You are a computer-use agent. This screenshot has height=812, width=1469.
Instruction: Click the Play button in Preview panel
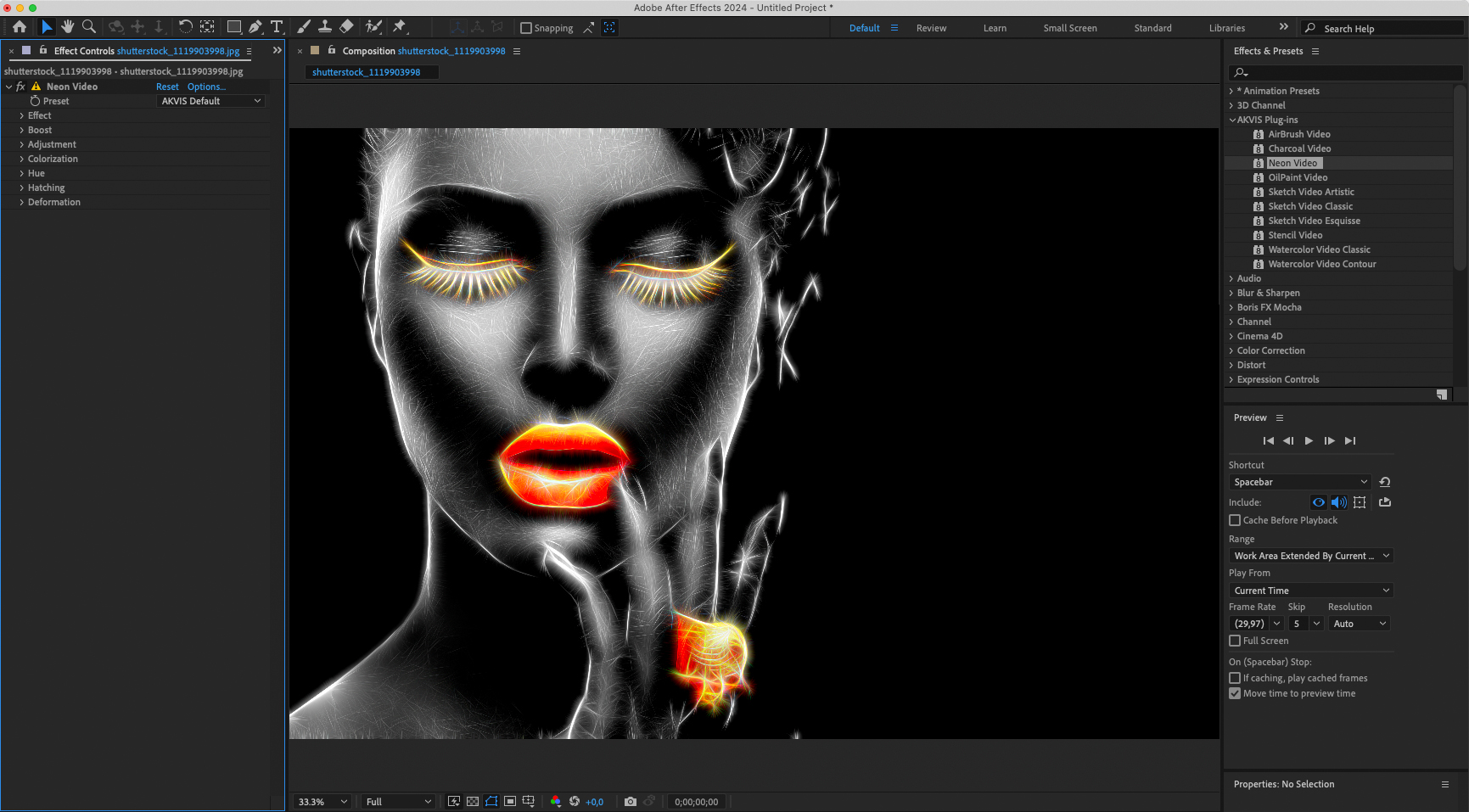[1309, 440]
